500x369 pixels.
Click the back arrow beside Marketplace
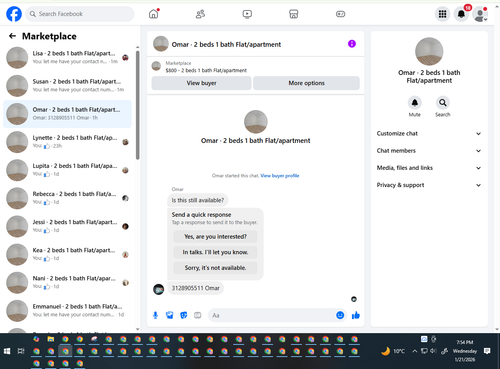coord(12,36)
